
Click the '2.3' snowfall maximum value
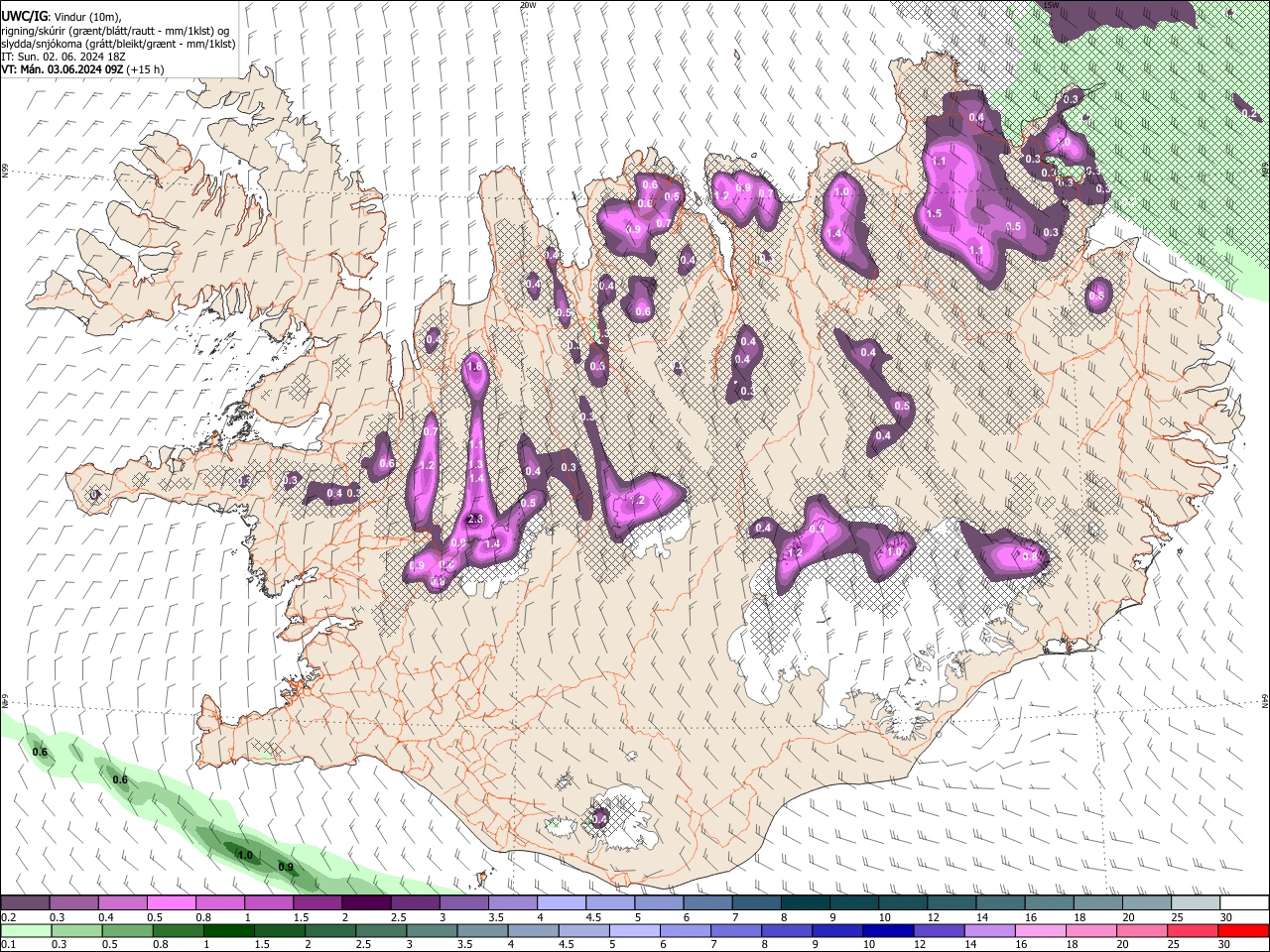pyautogui.click(x=475, y=519)
